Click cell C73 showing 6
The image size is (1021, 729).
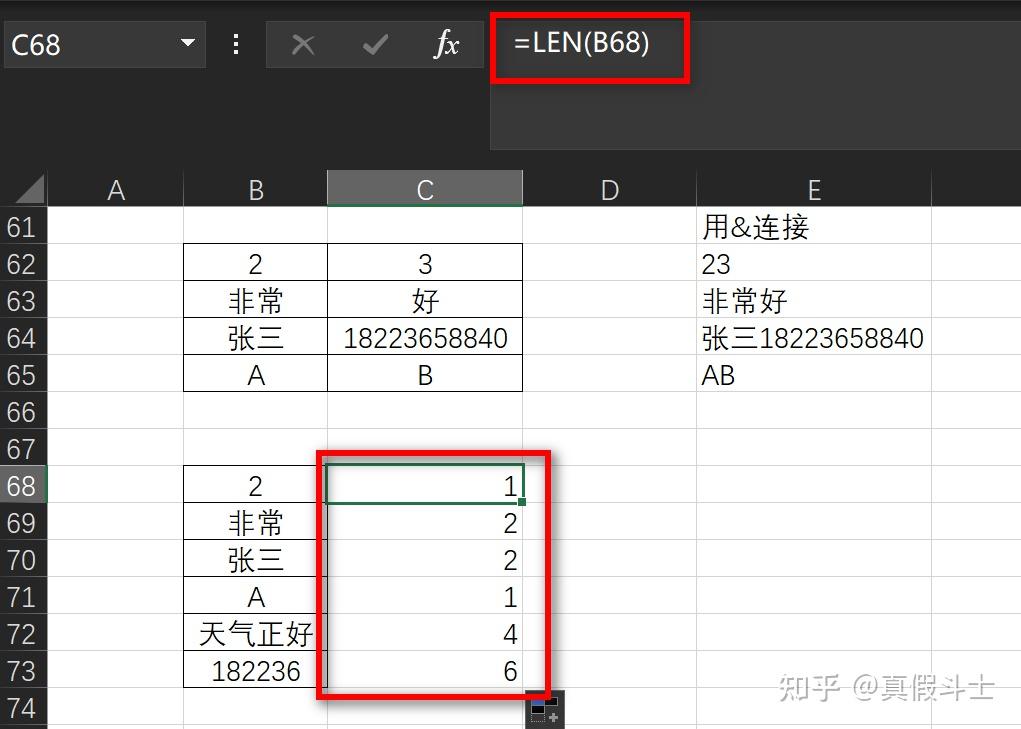(425, 670)
